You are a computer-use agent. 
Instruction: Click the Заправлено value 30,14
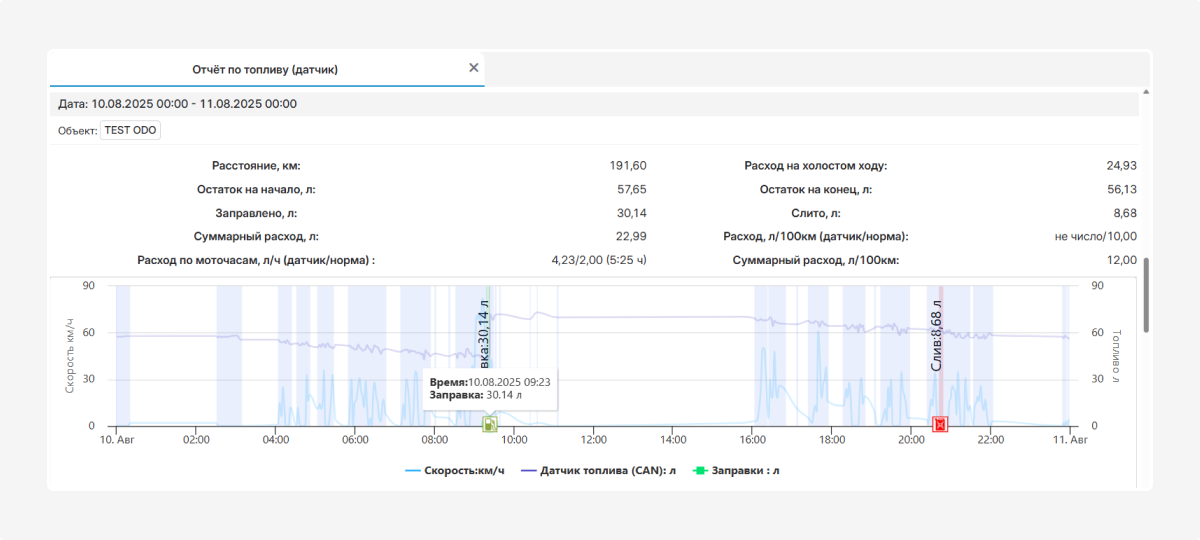point(632,213)
